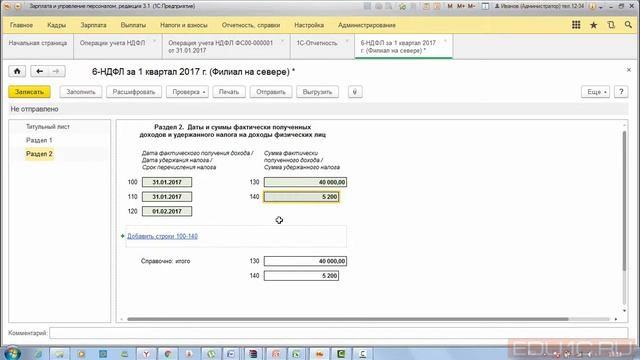This screenshot has height=360, width=640.
Task: Click the M+ button in title bar
Action: click(461, 6)
